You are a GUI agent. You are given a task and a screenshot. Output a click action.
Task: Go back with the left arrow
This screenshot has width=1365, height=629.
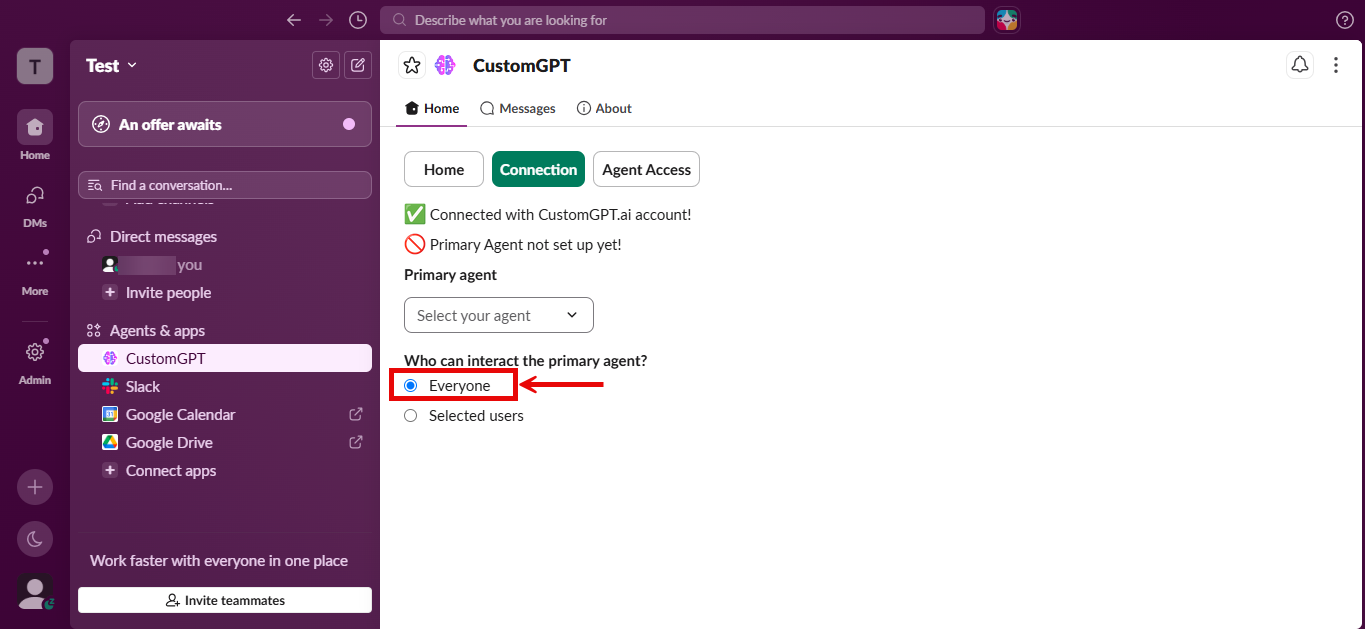(293, 20)
